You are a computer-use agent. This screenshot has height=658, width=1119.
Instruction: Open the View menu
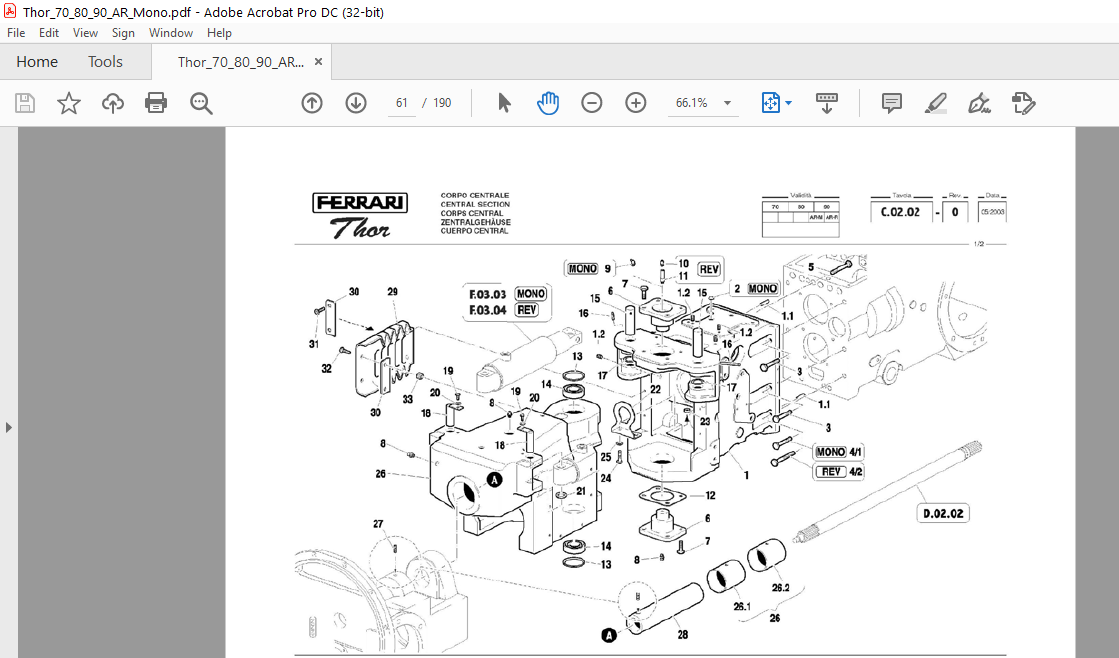85,33
